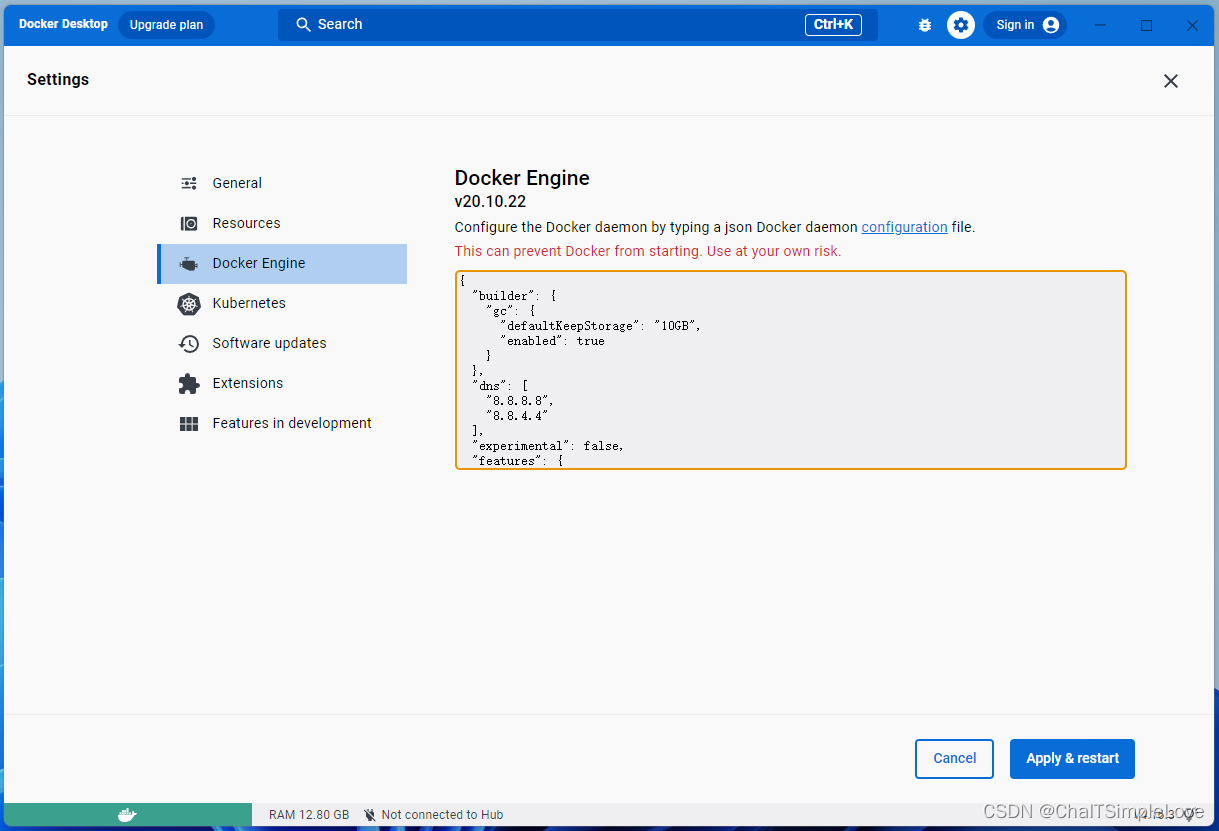Select the General settings icon

pyautogui.click(x=188, y=183)
